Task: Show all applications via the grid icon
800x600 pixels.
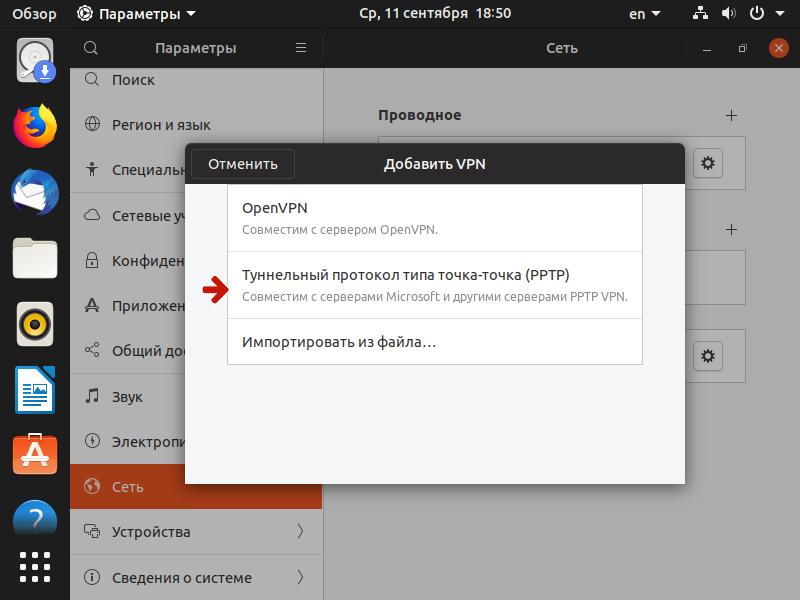Action: [x=34, y=566]
